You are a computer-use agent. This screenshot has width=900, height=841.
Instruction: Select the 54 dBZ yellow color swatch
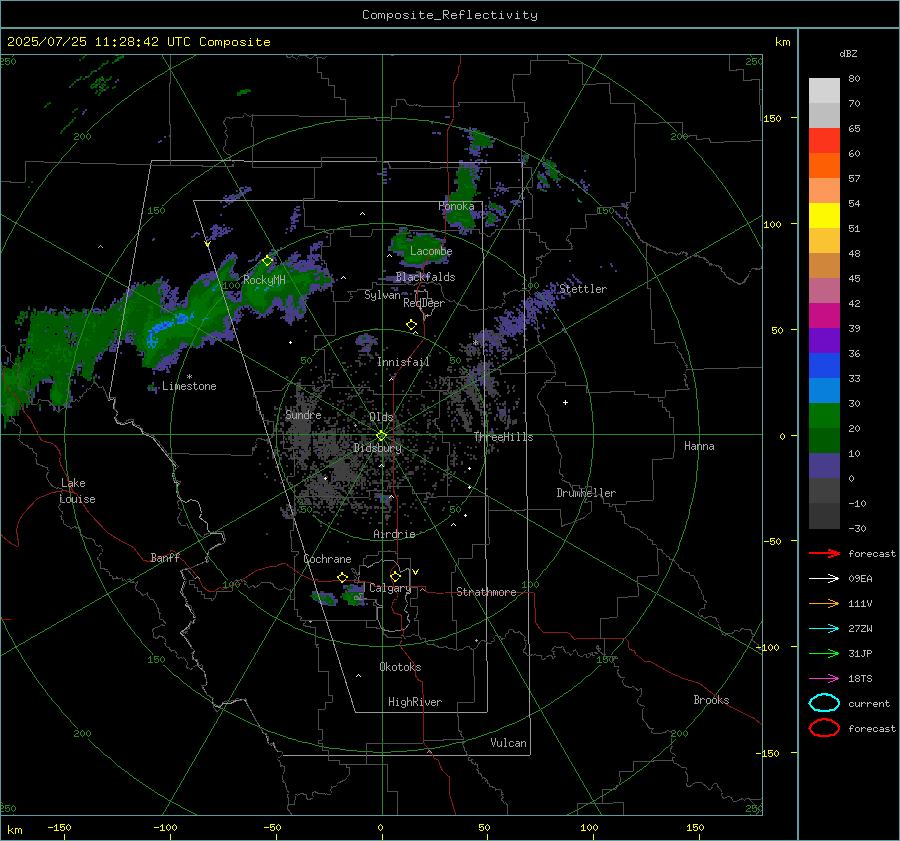(824, 215)
